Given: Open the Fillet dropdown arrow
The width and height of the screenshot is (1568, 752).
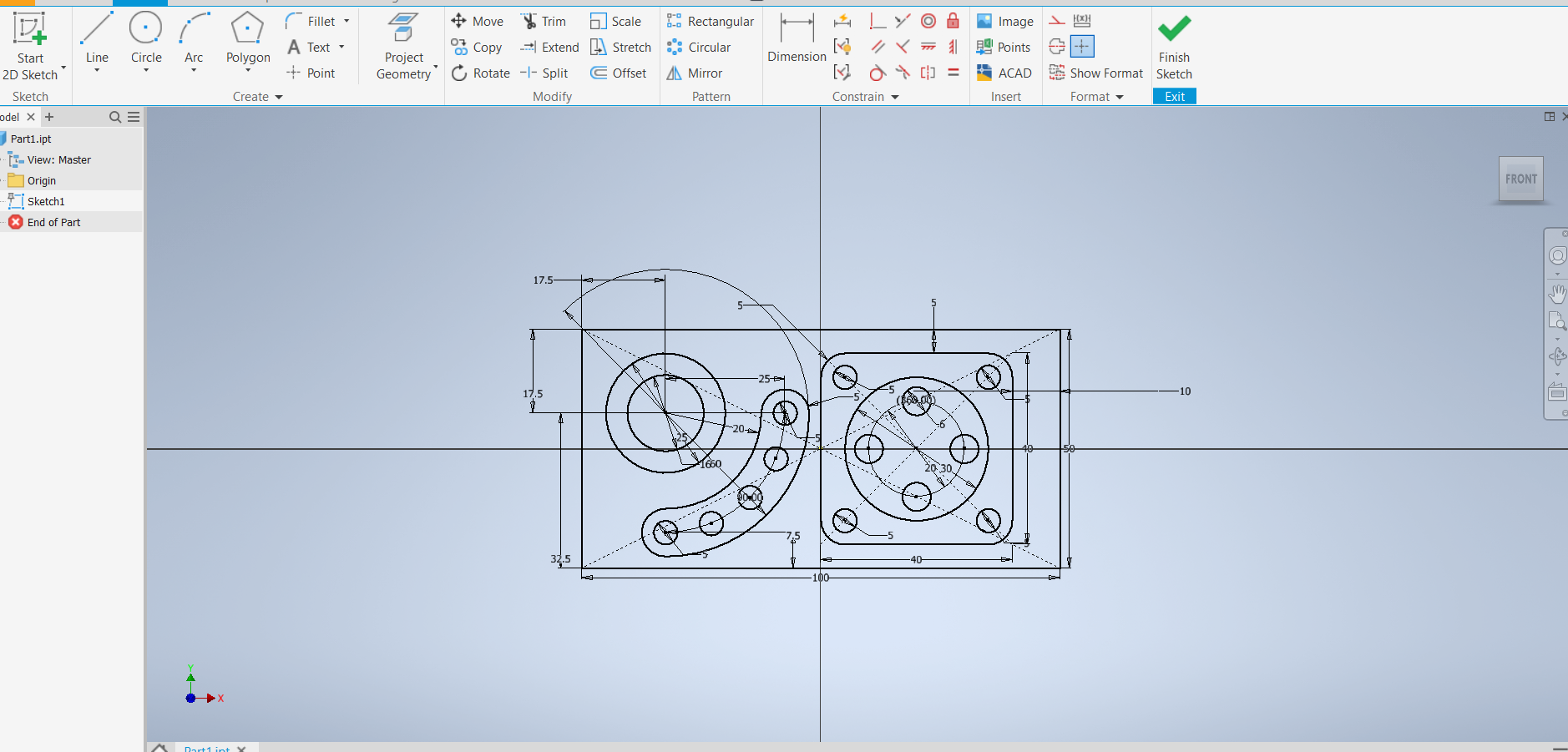Looking at the screenshot, I should tap(346, 22).
